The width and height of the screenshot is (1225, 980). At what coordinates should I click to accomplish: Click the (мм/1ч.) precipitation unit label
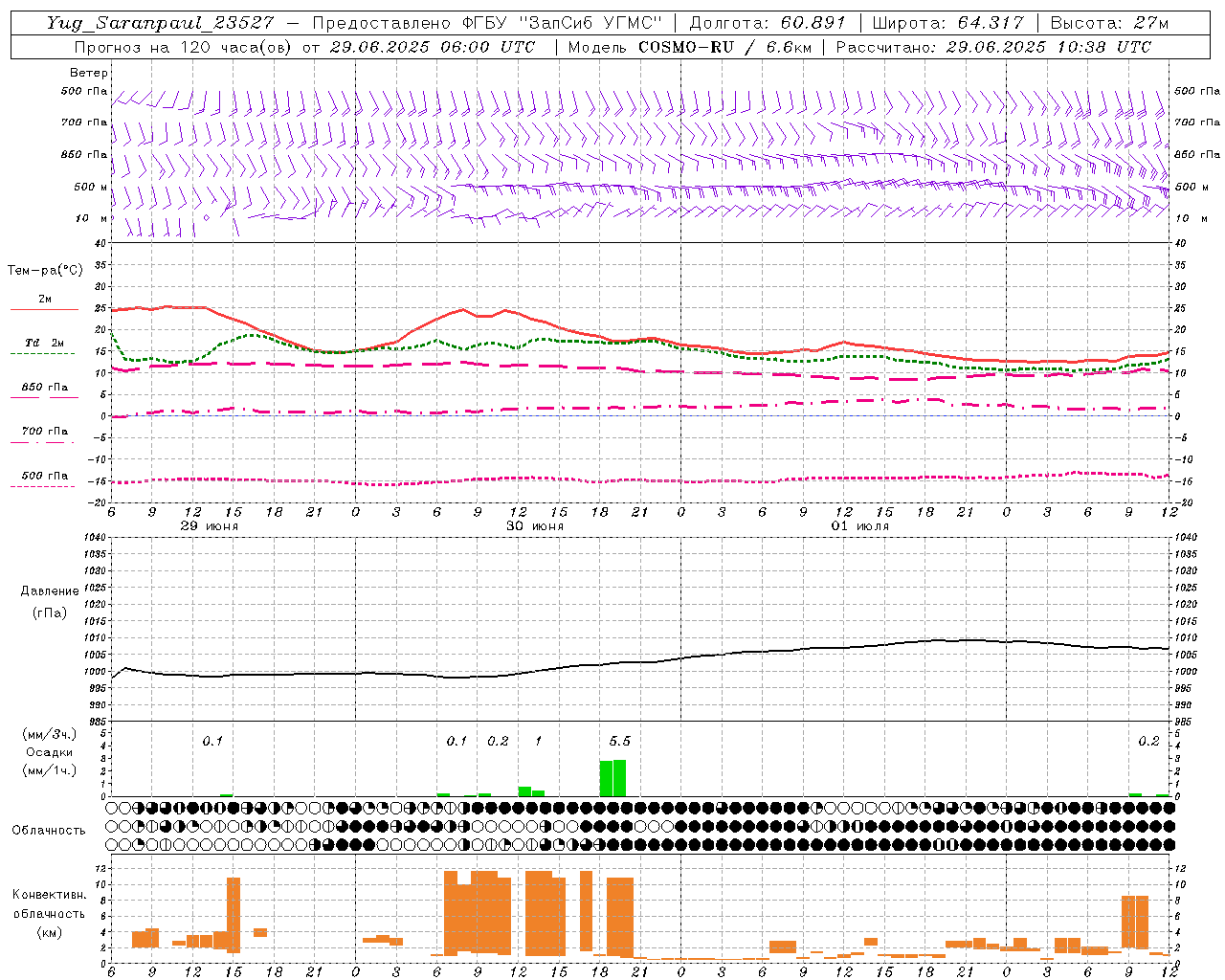50,769
